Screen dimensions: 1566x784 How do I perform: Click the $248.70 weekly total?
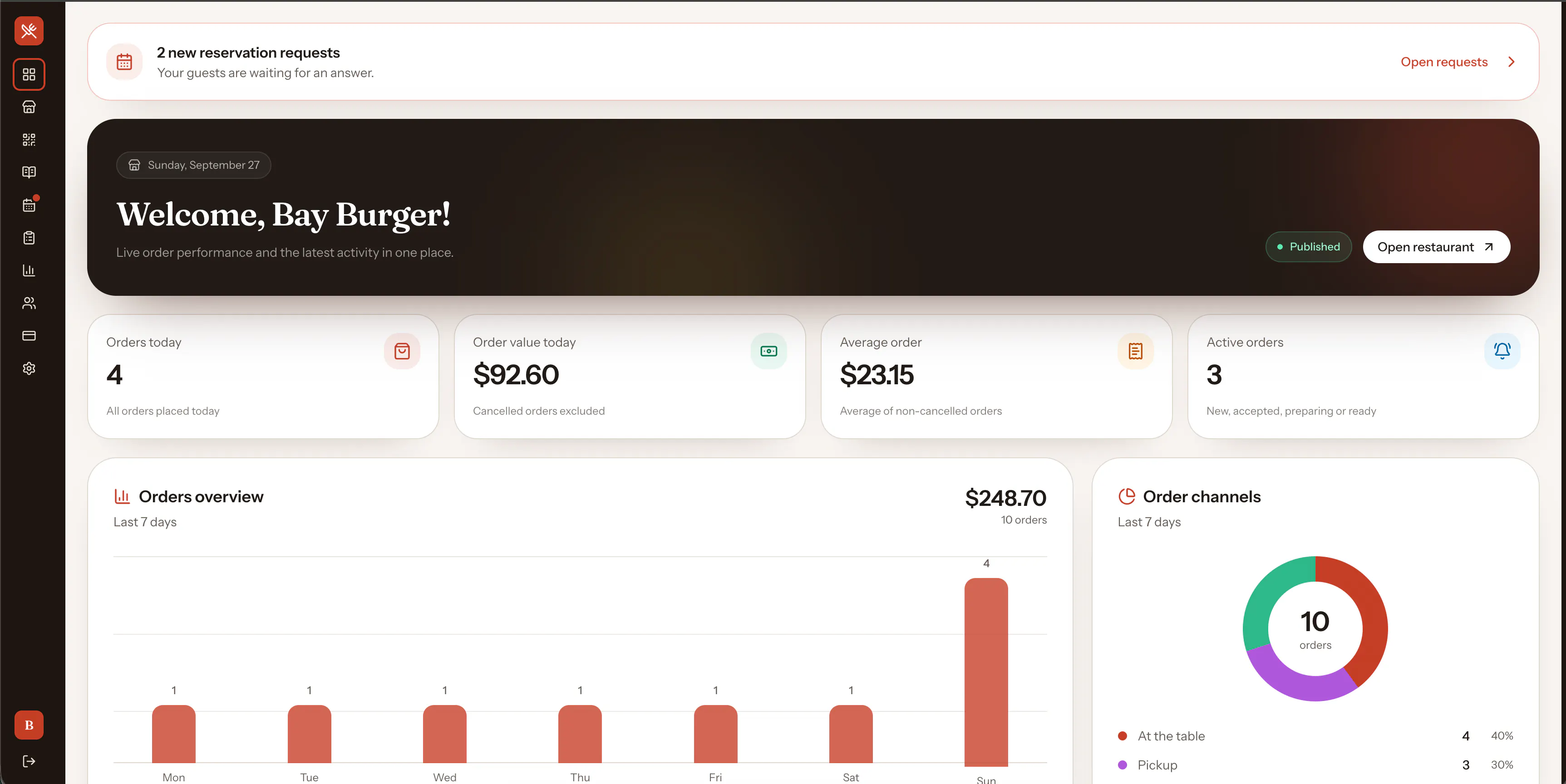pos(1005,498)
